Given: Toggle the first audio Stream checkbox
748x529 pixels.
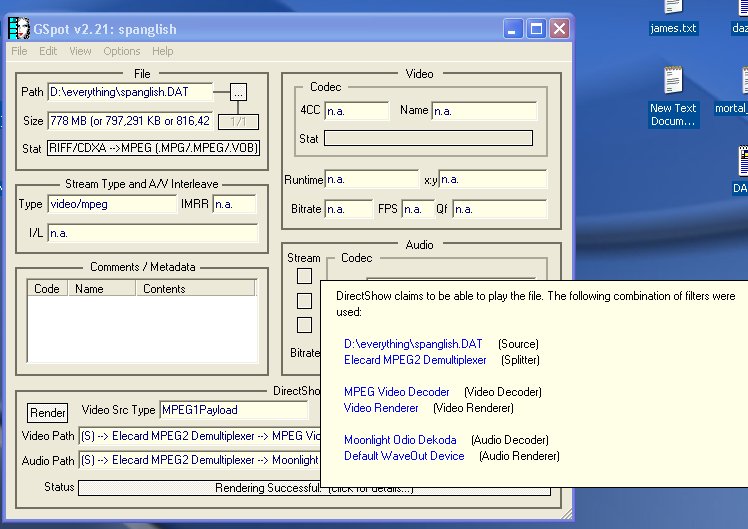Looking at the screenshot, I should (x=304, y=276).
